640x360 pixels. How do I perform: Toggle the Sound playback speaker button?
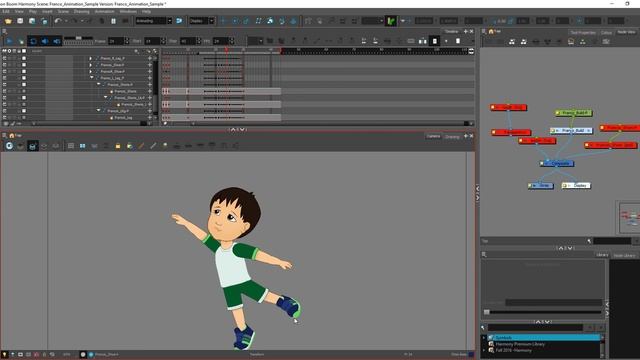coord(45,41)
